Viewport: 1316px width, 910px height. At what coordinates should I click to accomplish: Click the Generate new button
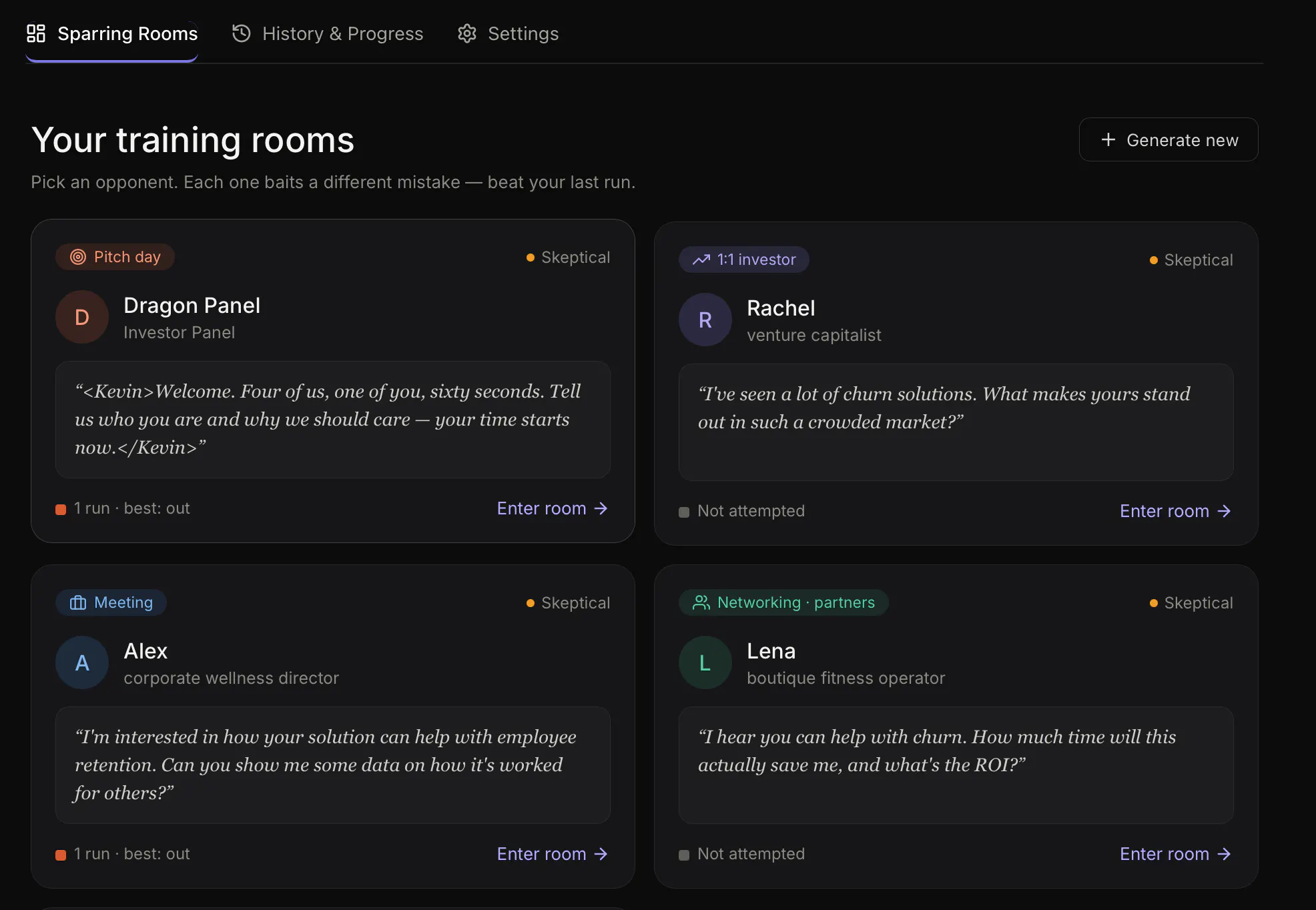pyautogui.click(x=1169, y=139)
